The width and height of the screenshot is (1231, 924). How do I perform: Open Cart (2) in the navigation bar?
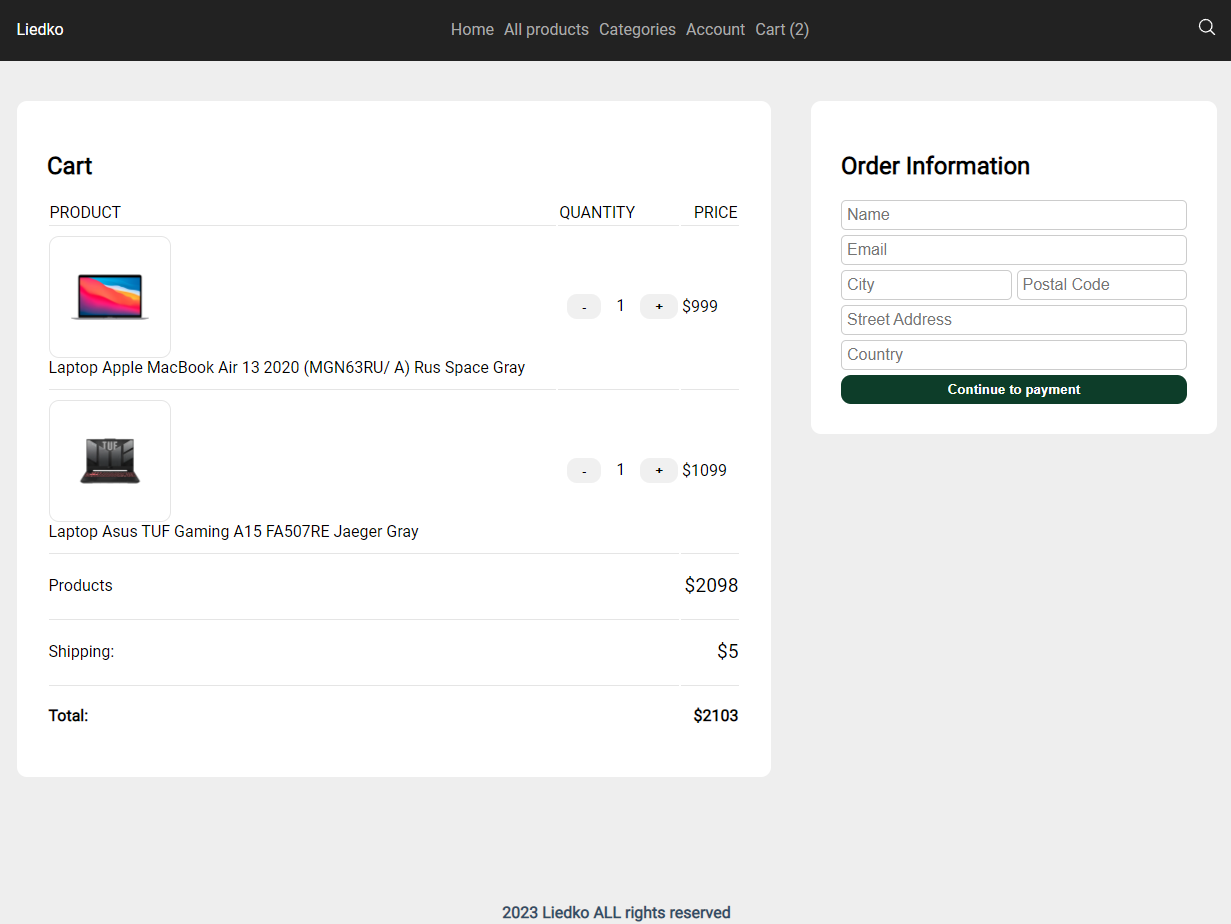point(782,30)
